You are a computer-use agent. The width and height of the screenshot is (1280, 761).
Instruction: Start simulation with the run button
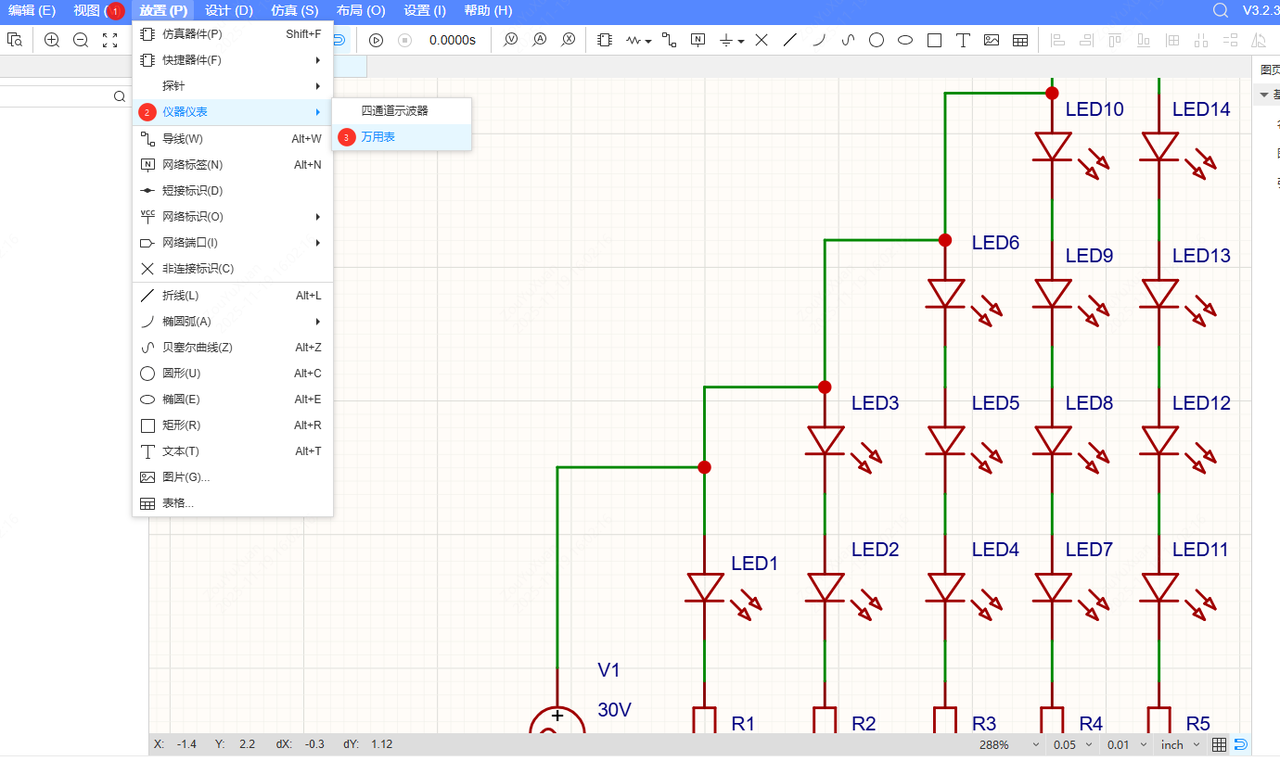tap(376, 40)
